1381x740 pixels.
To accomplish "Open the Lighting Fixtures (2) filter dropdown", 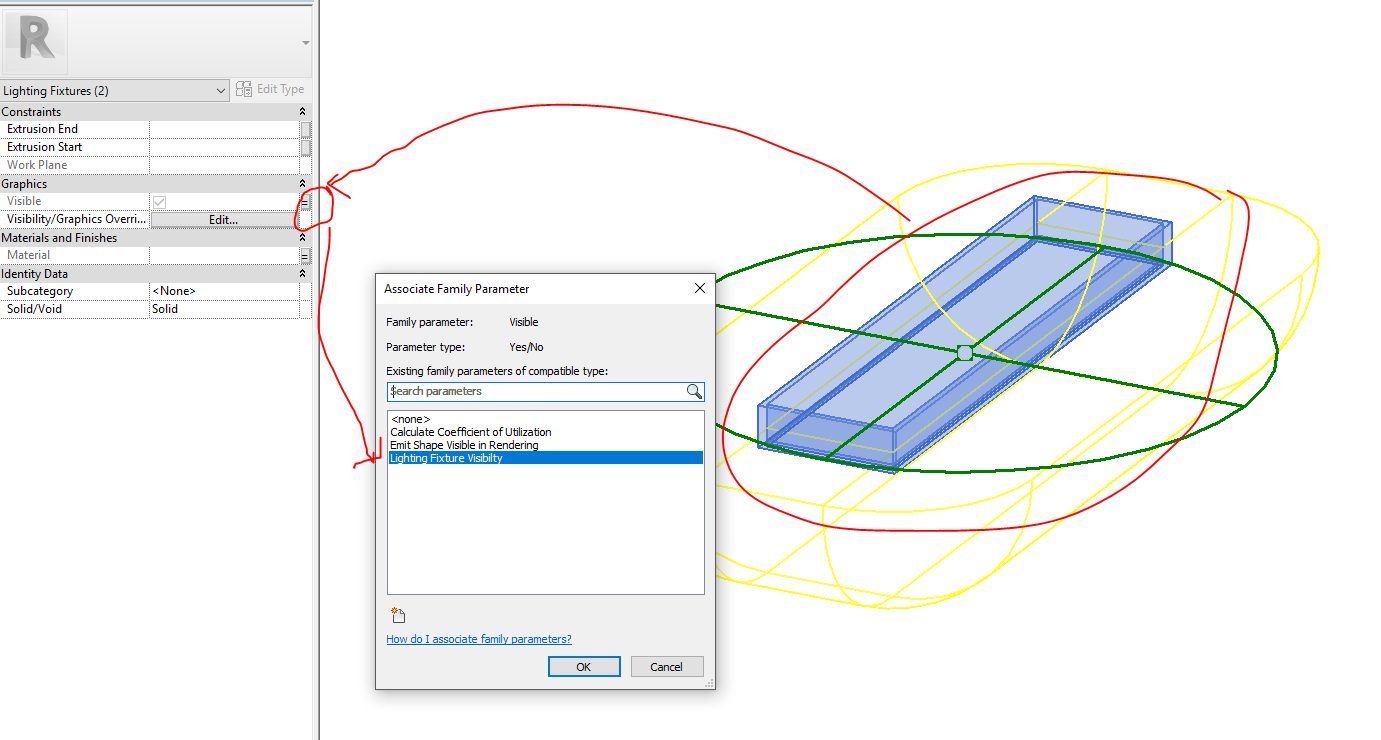I will coord(115,91).
